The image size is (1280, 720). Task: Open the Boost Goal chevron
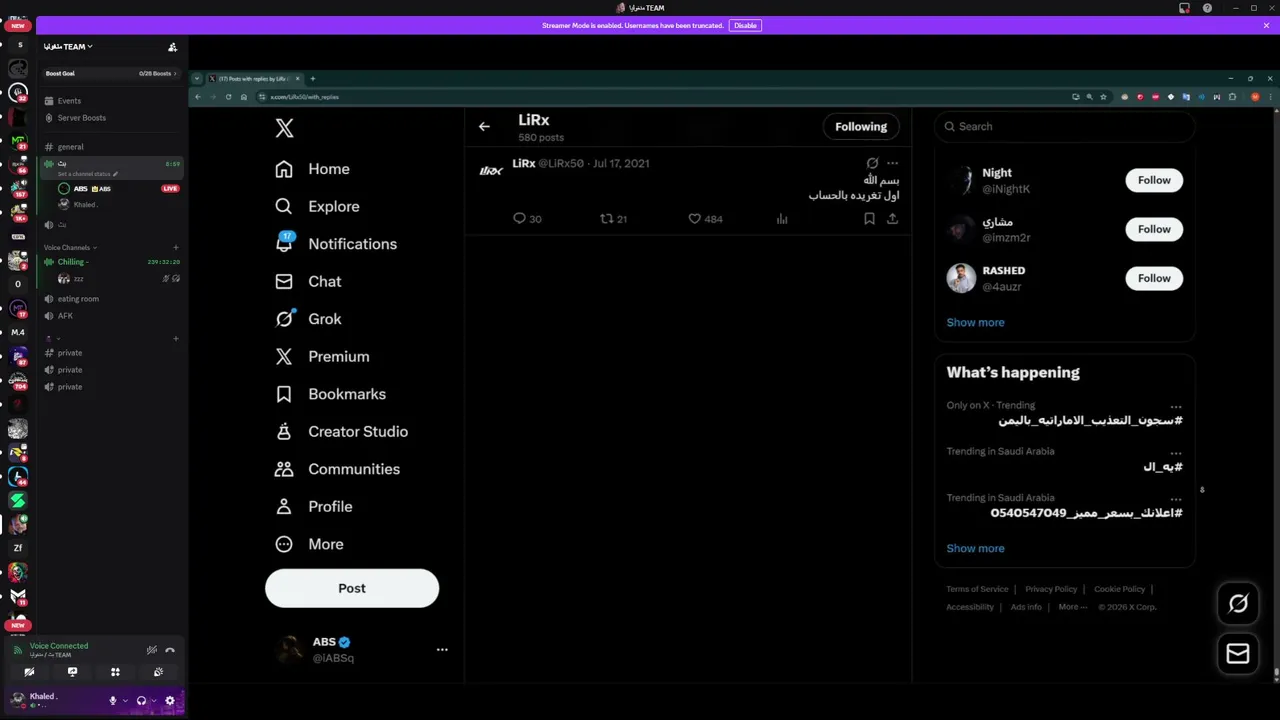click(x=175, y=73)
